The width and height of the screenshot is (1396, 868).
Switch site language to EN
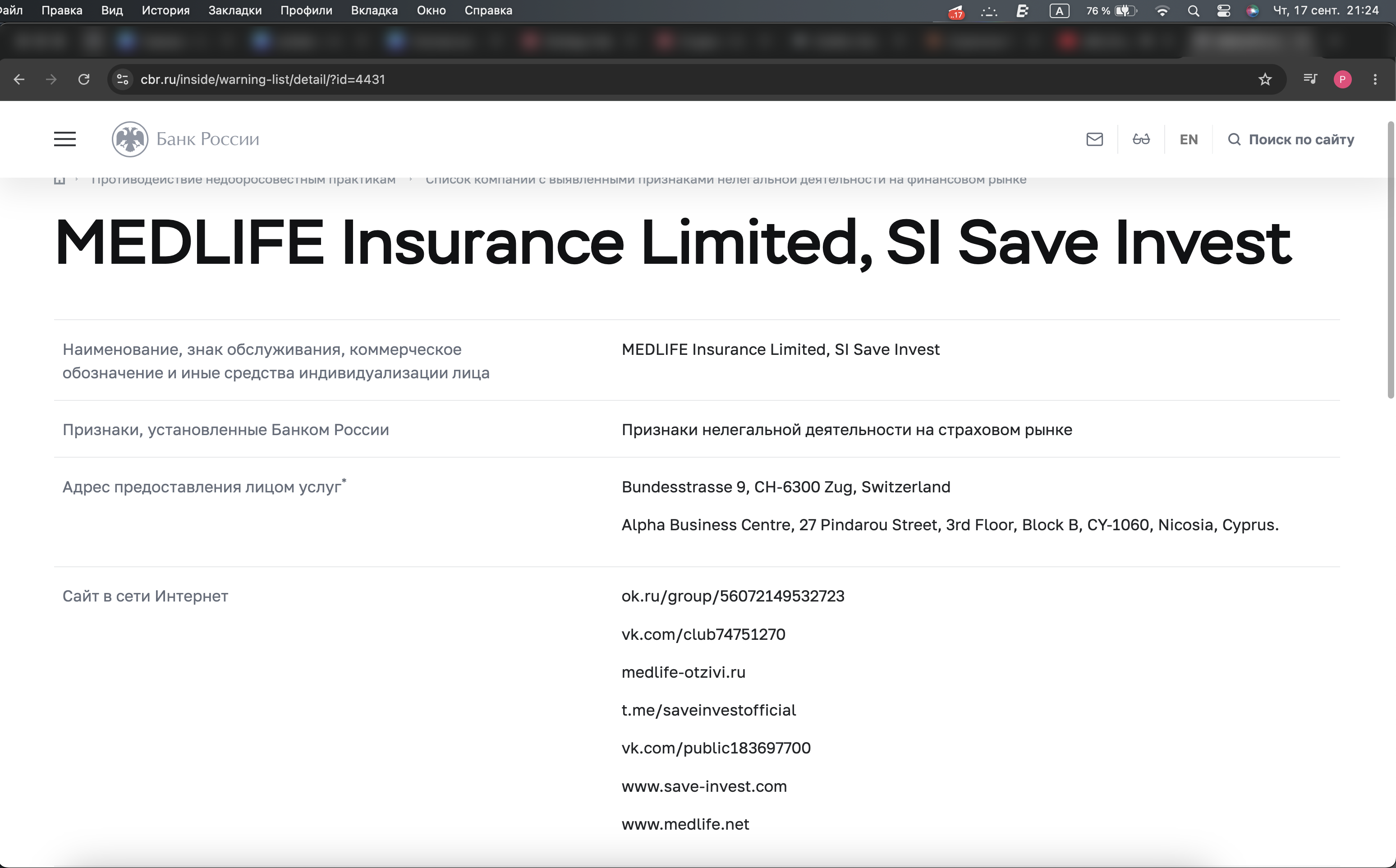click(1188, 139)
